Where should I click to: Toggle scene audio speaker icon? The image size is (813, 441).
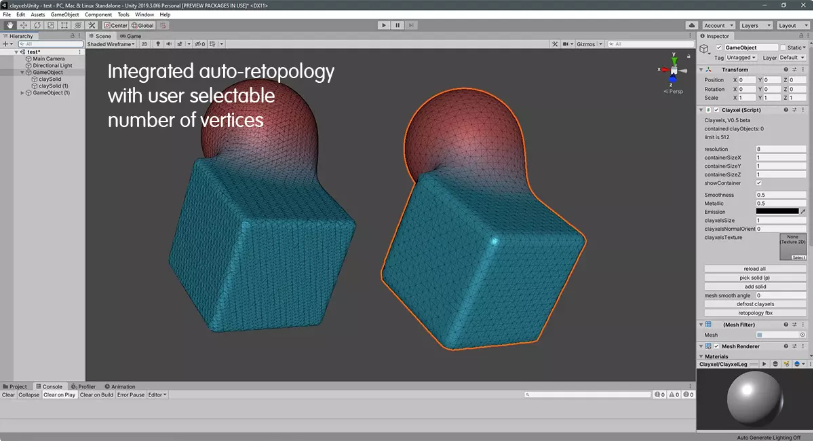click(x=169, y=44)
